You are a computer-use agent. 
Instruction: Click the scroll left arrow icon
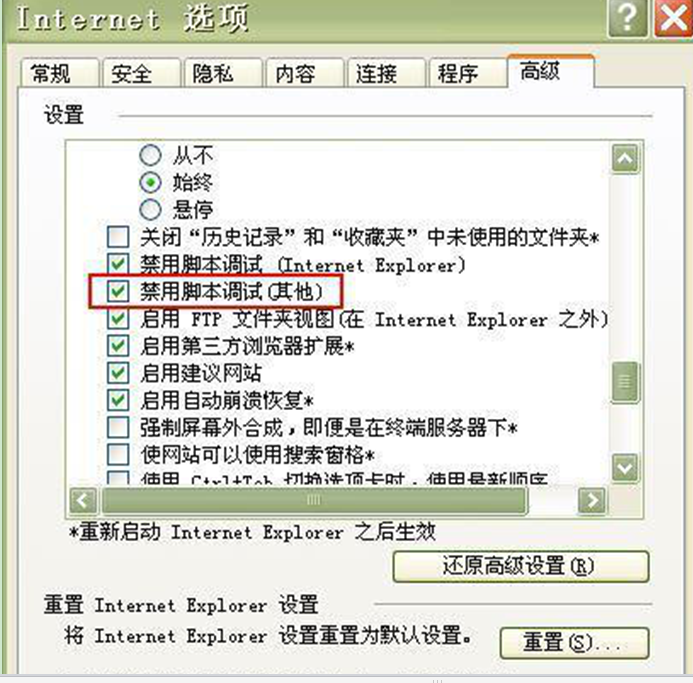83,501
